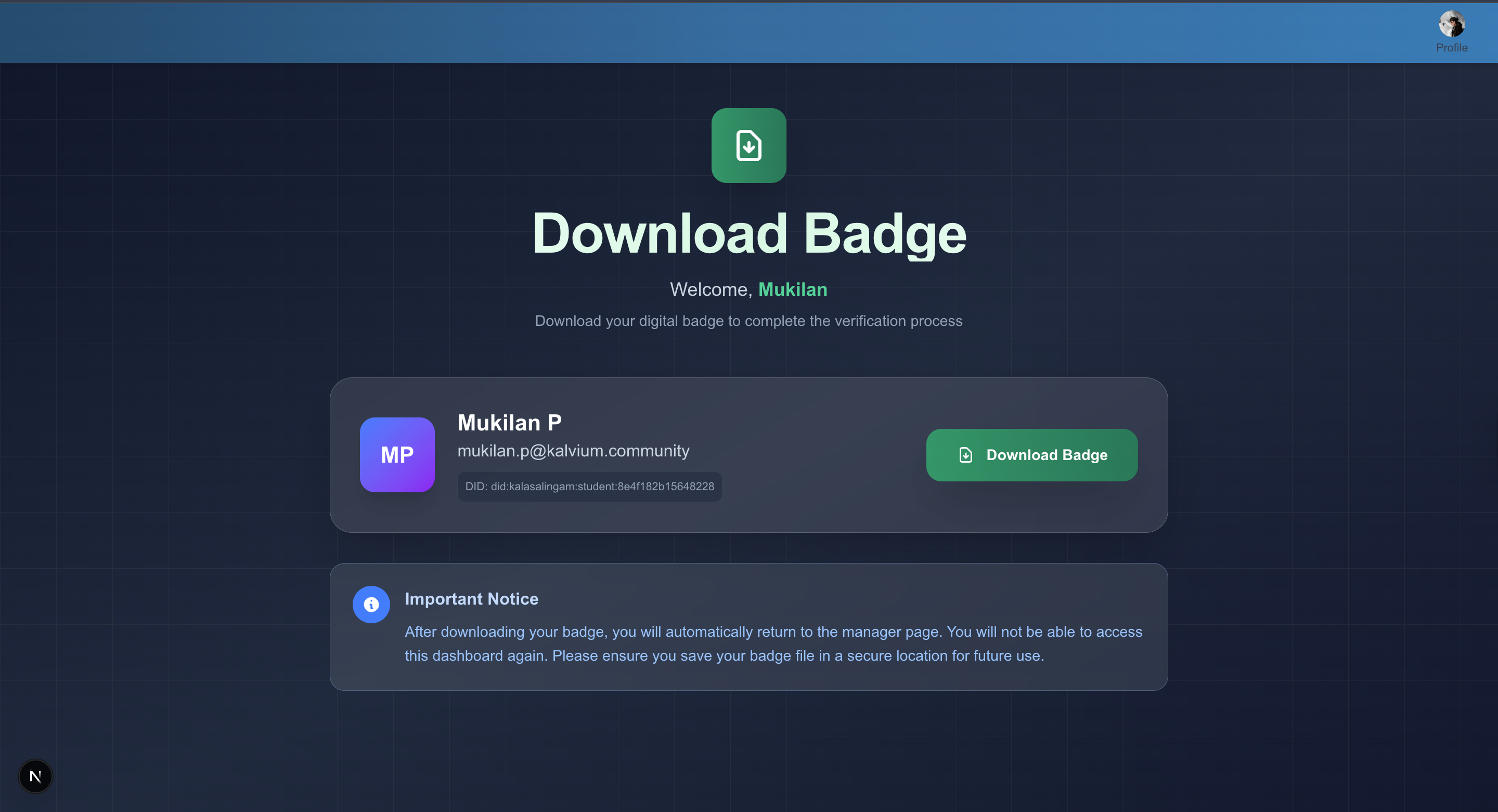Click the Important Notice heading
Screen dimensions: 1498x812
[x=471, y=599]
